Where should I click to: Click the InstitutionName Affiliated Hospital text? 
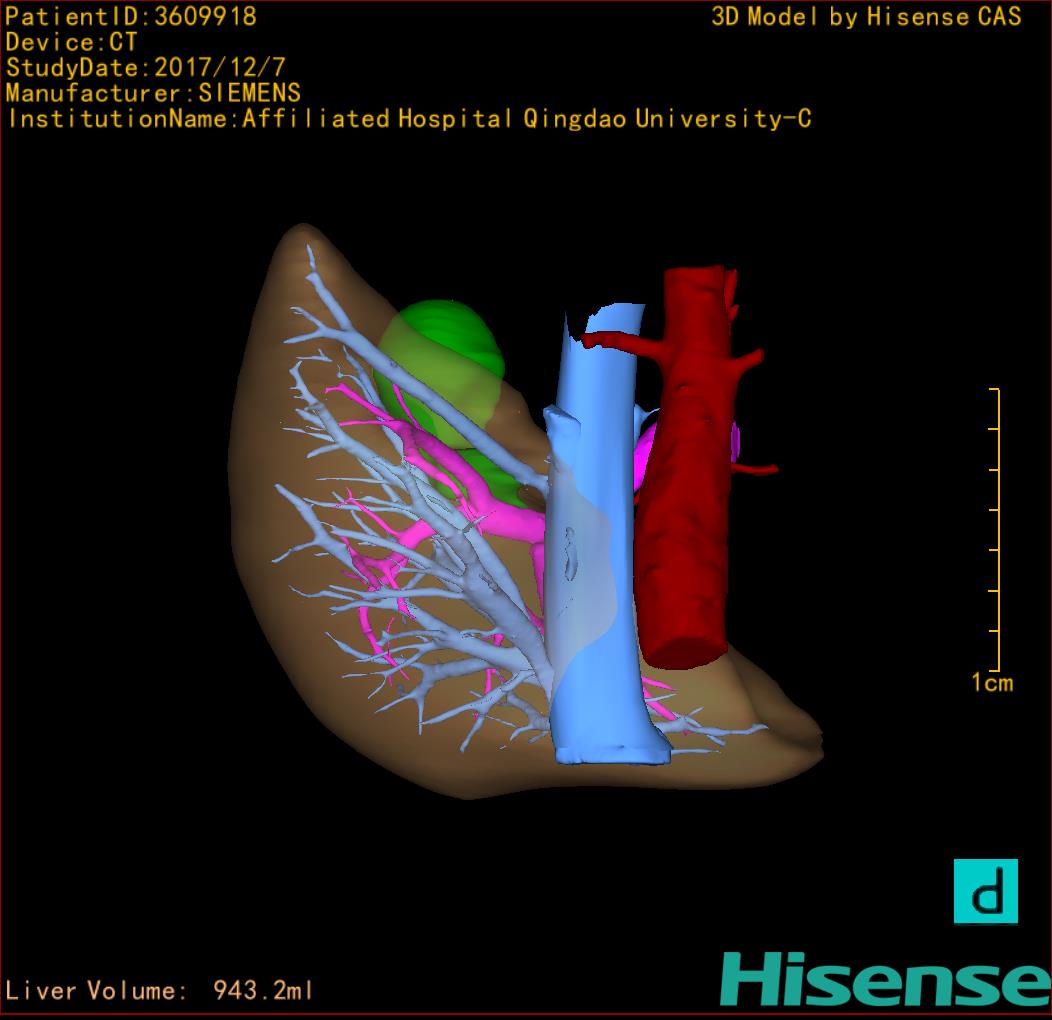coord(410,119)
